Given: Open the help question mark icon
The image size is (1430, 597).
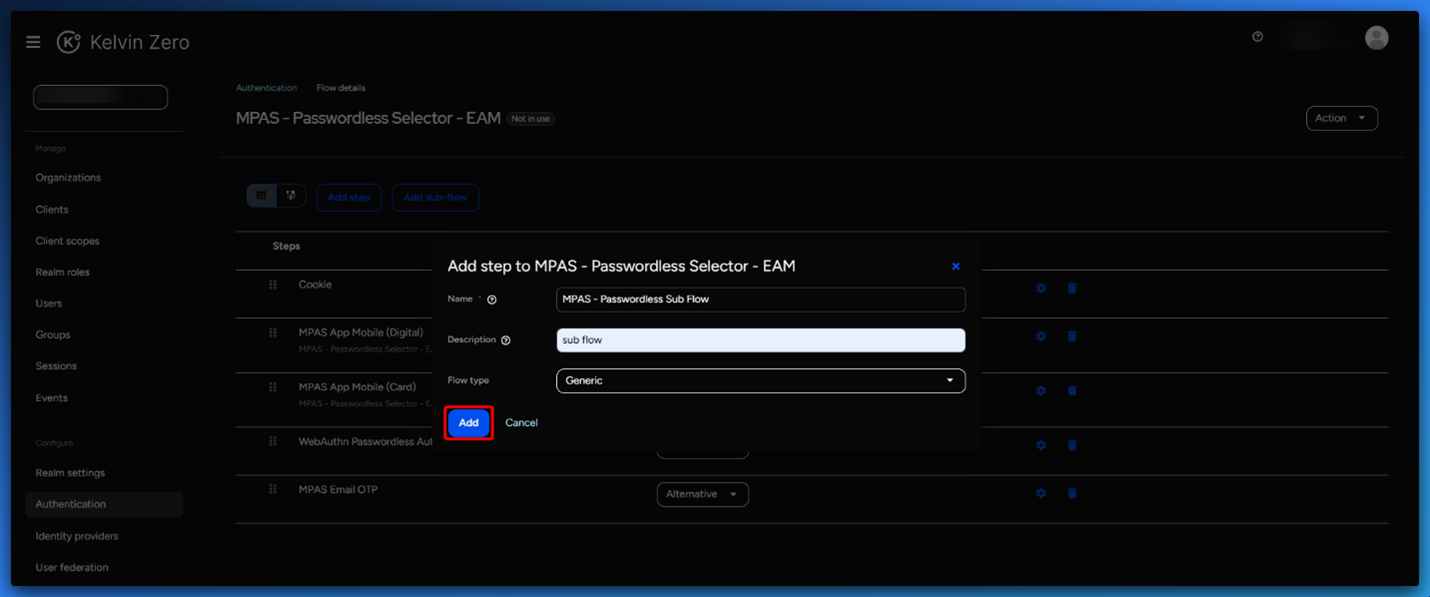Looking at the screenshot, I should [1257, 37].
